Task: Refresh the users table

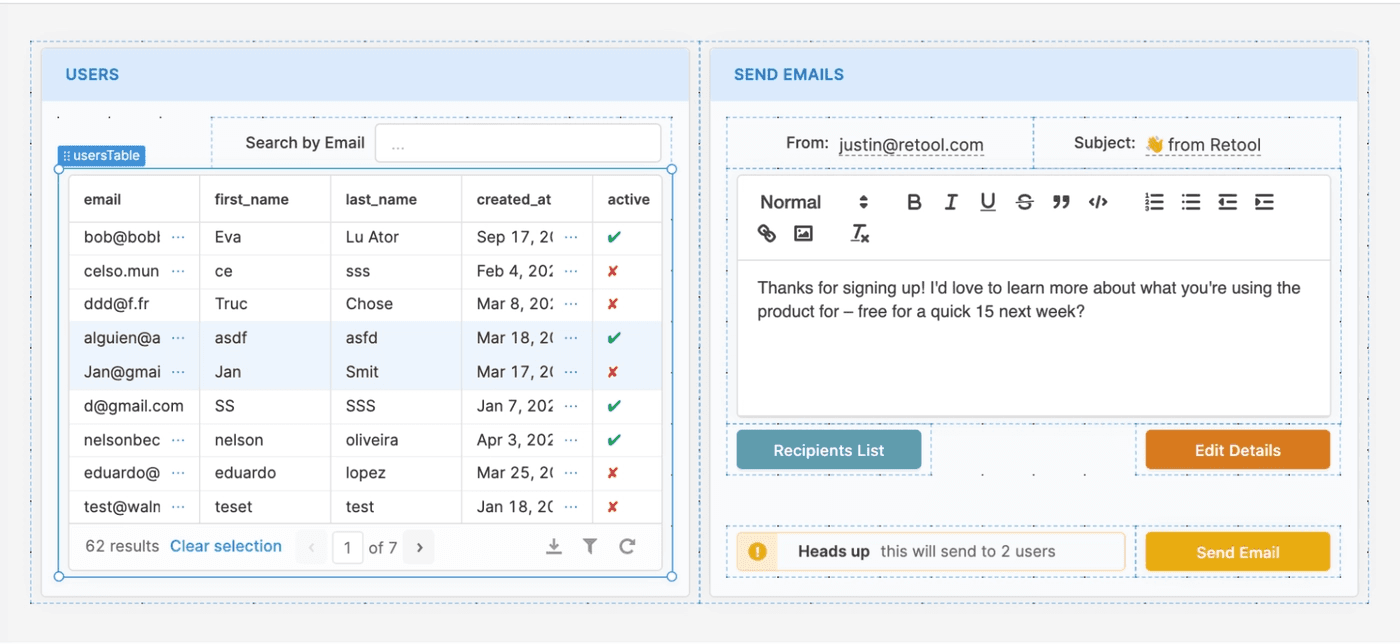Action: 627,546
